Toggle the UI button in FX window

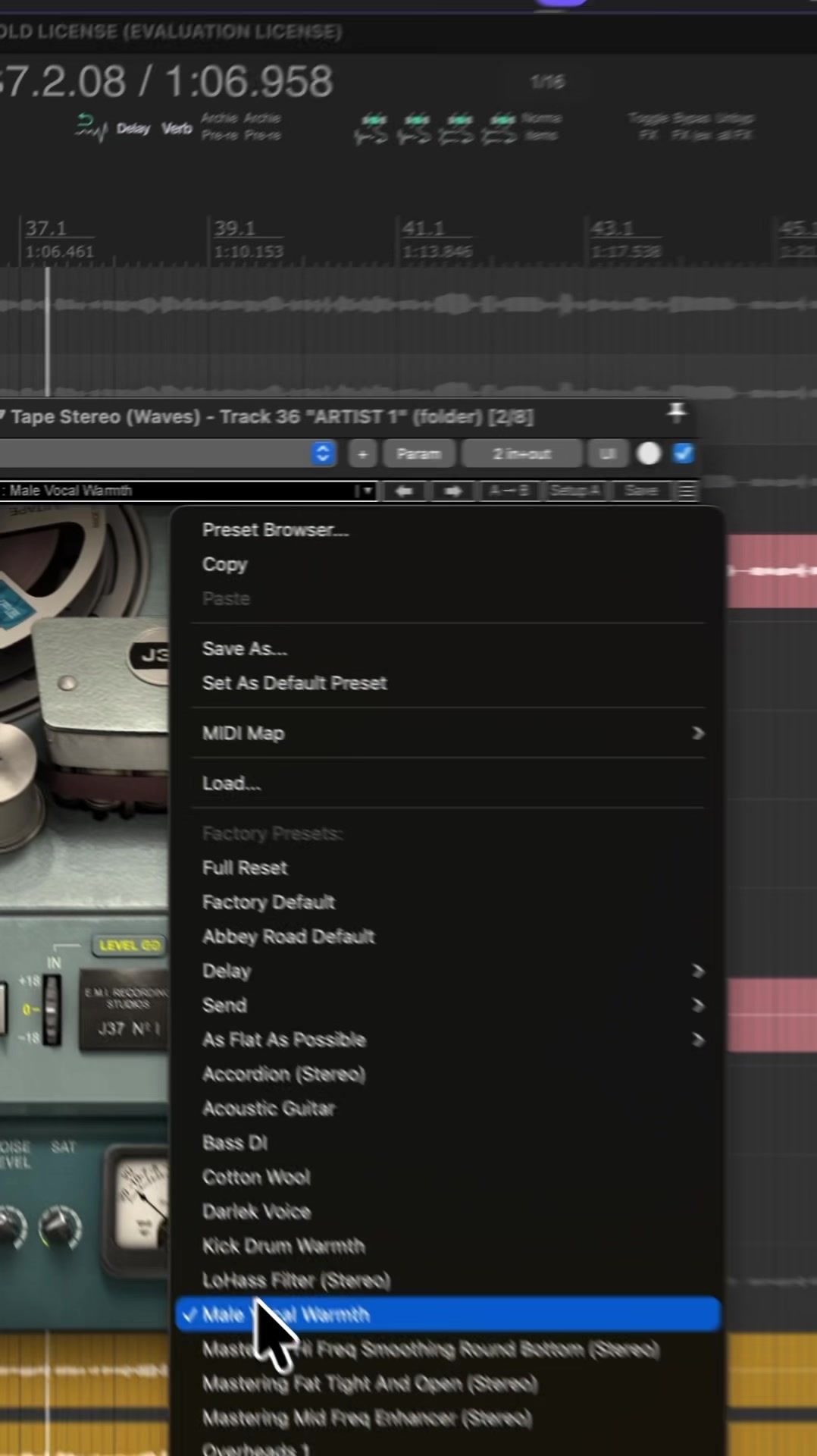607,453
